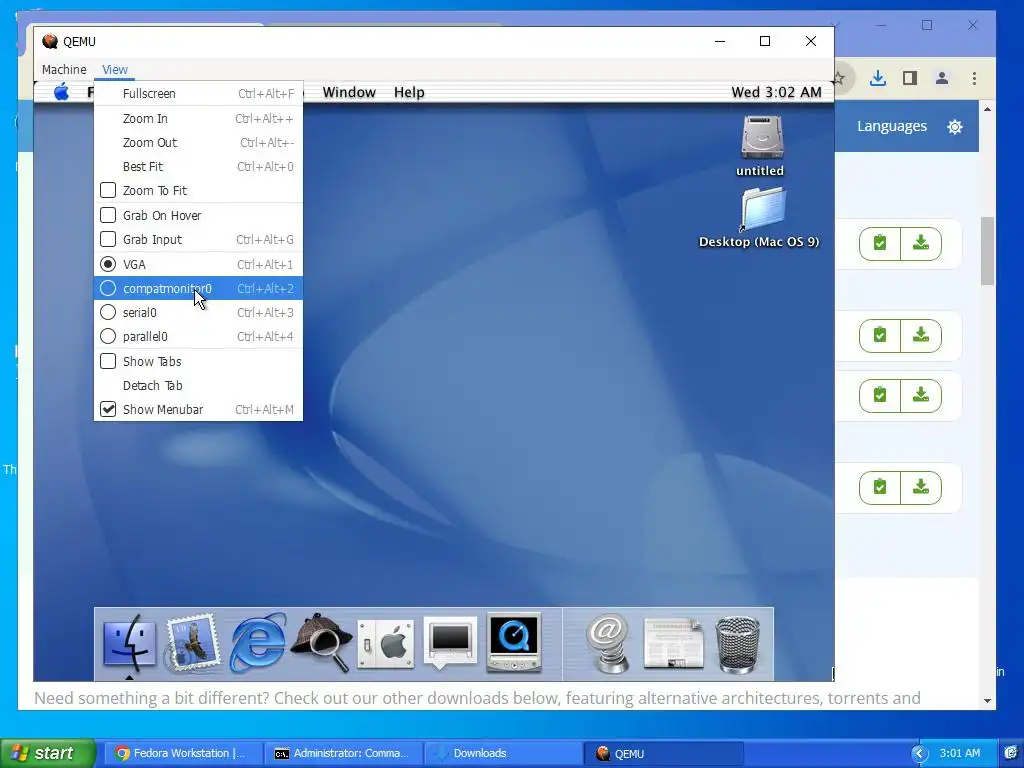Click the display monitor icon in the dock
The image size is (1024, 768).
450,643
